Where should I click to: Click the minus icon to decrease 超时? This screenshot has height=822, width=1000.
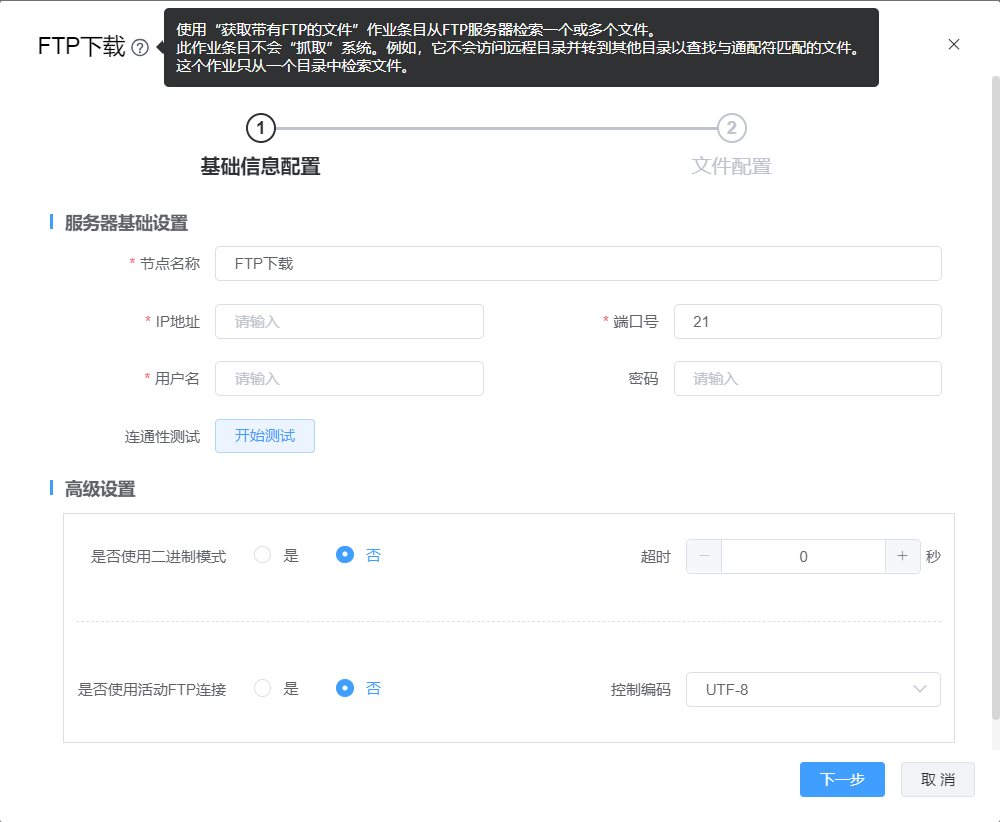click(x=704, y=557)
